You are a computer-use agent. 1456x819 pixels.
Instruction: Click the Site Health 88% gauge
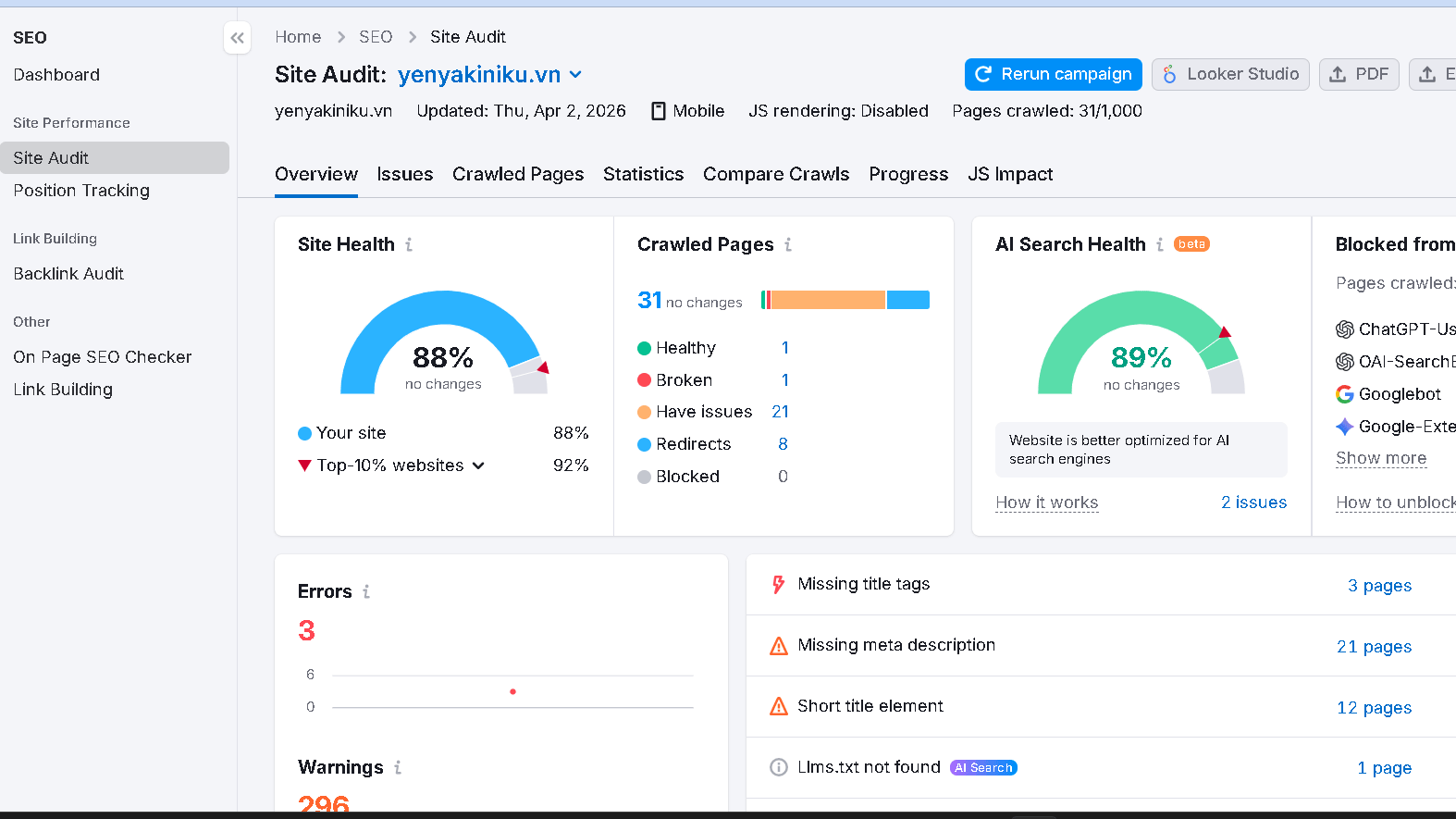pos(444,342)
